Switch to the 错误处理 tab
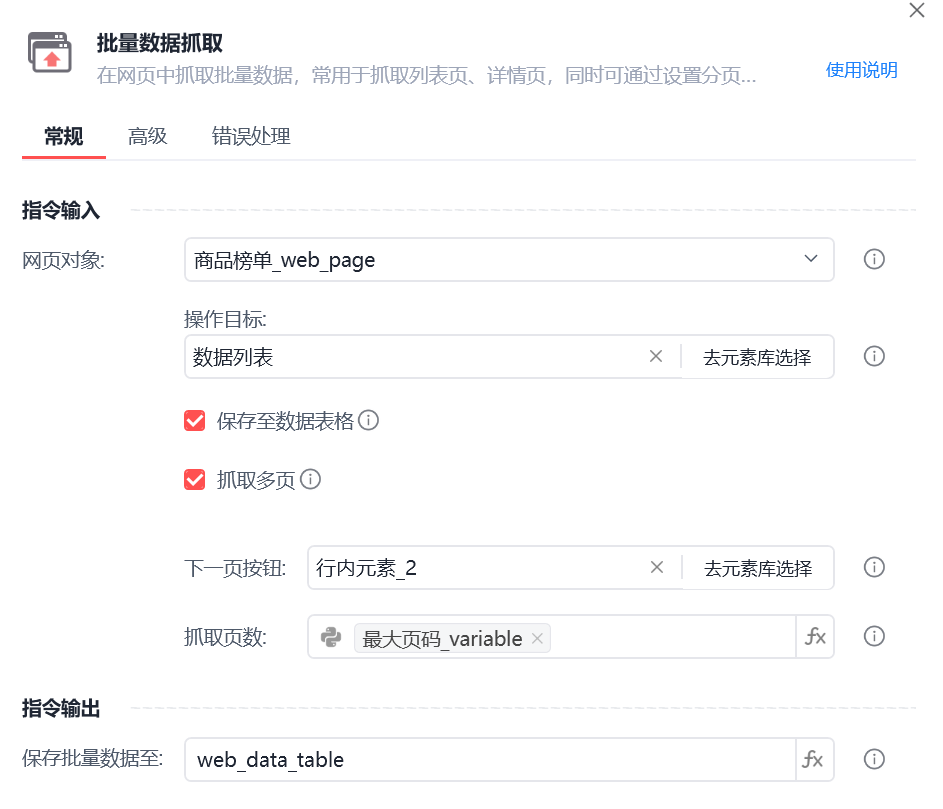 (x=251, y=137)
